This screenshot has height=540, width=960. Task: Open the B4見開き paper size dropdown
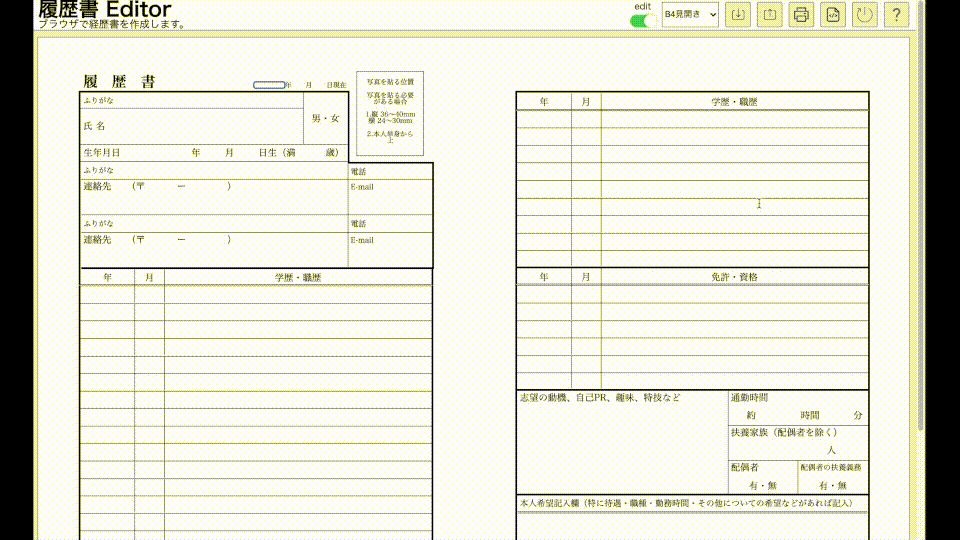pyautogui.click(x=690, y=15)
